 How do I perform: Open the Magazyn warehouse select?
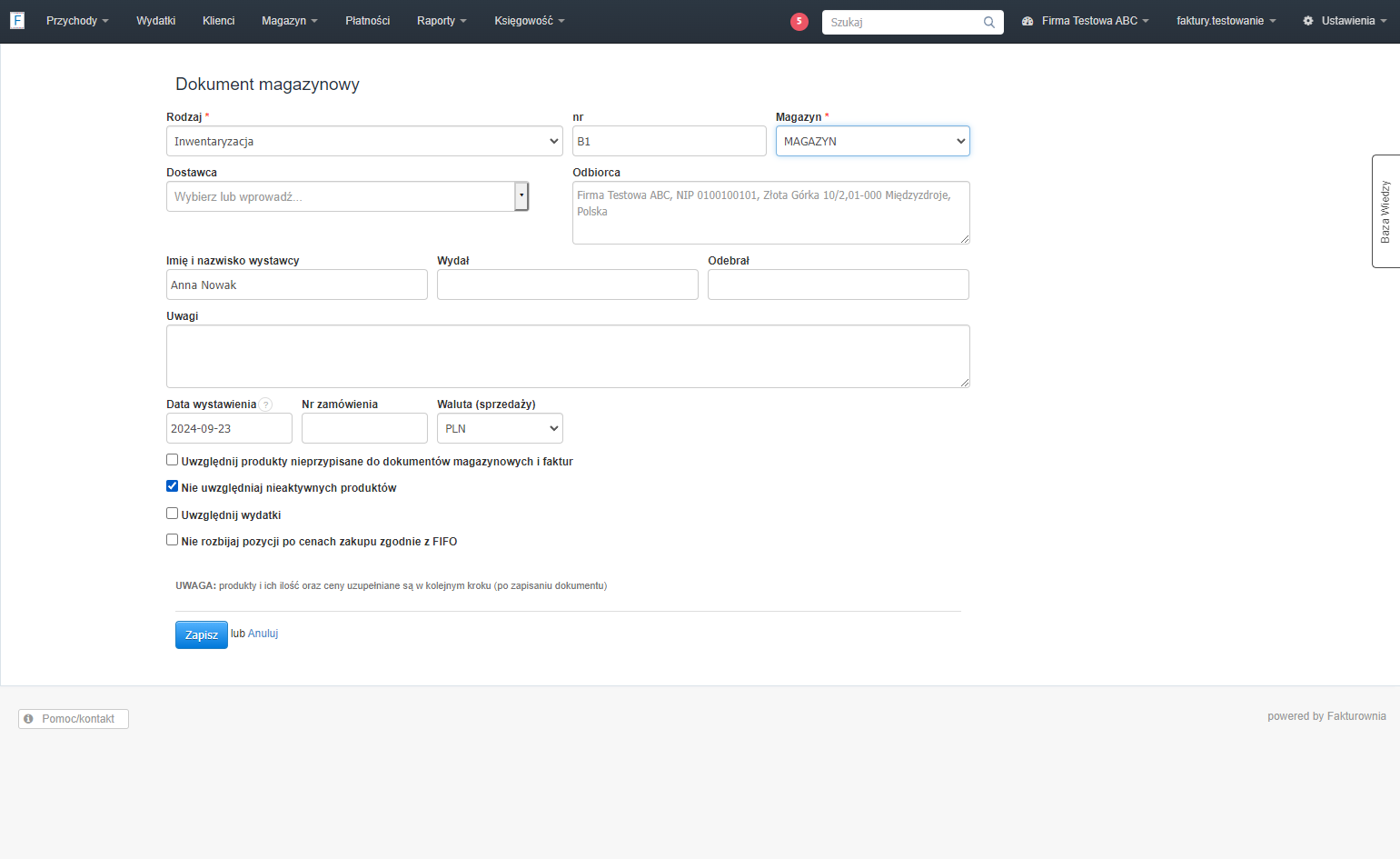[872, 141]
